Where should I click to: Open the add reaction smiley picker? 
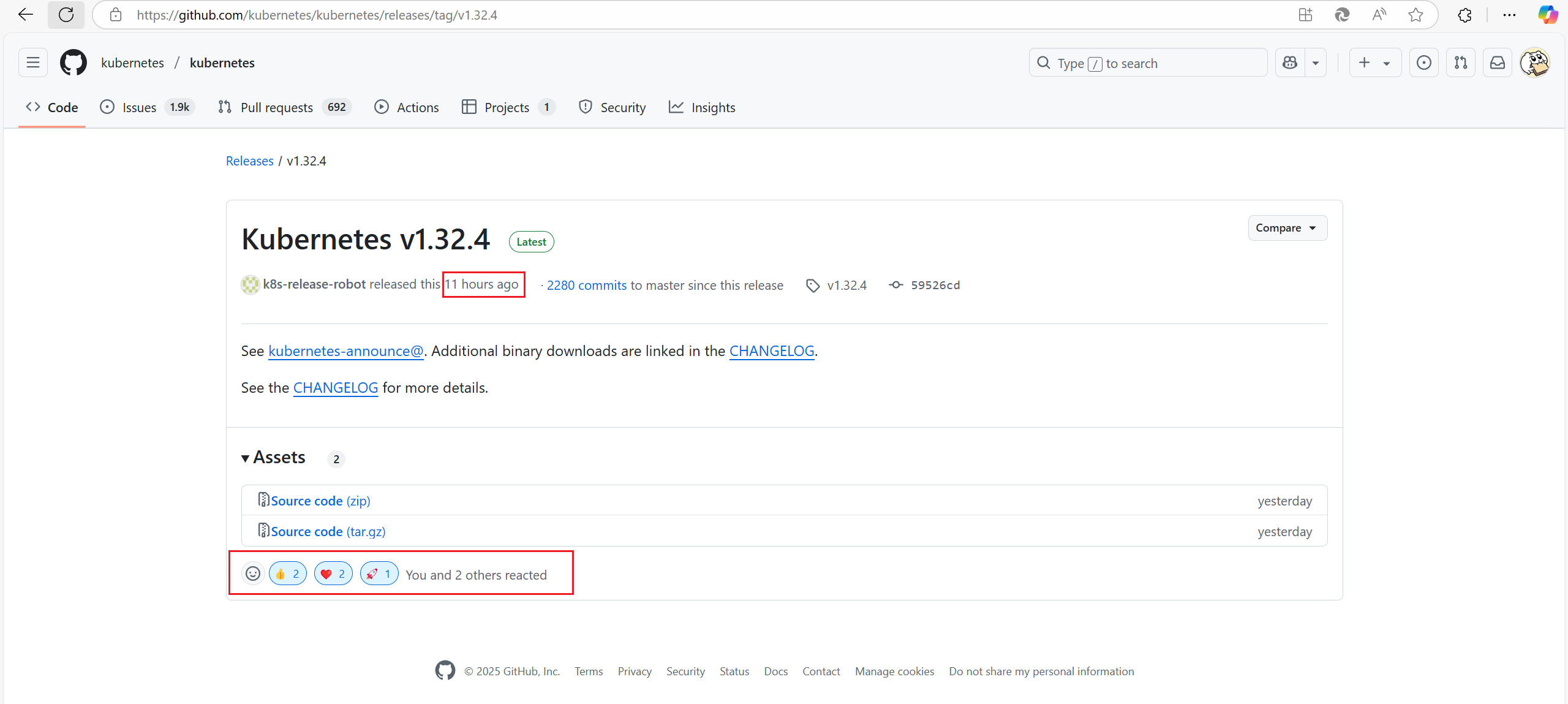(253, 574)
